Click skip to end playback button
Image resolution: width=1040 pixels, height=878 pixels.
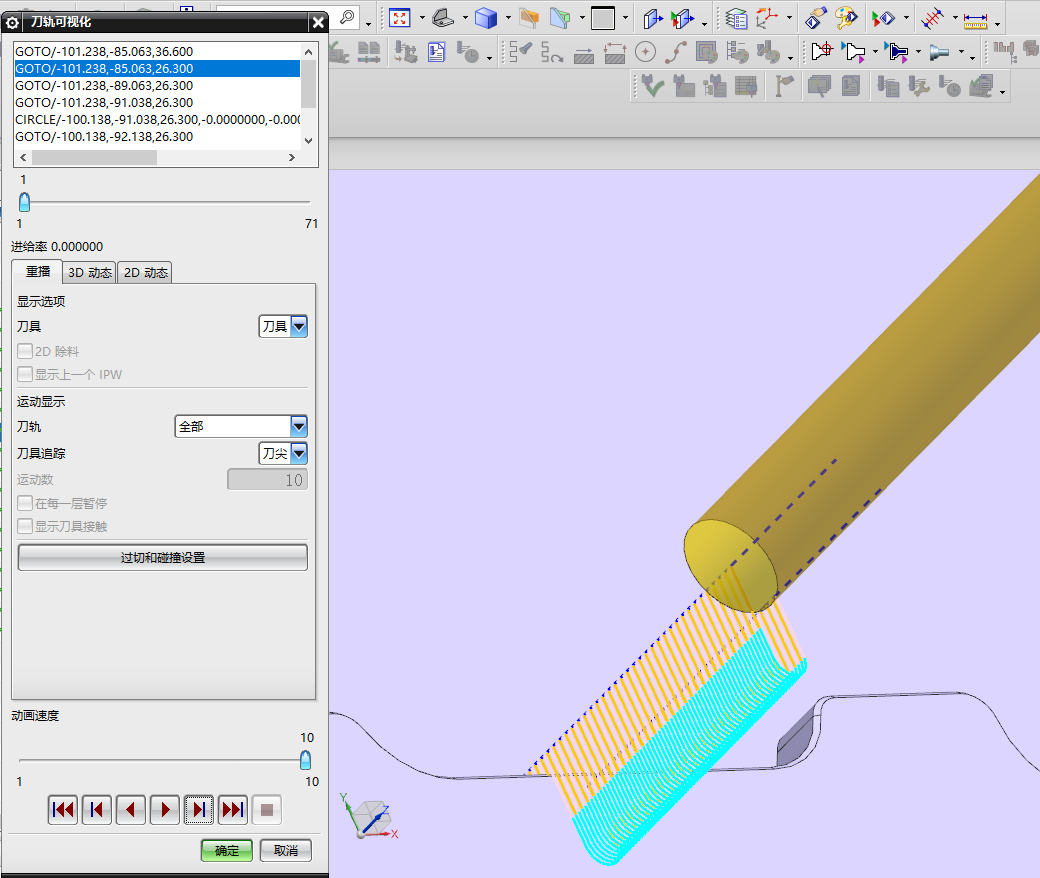tap(233, 810)
